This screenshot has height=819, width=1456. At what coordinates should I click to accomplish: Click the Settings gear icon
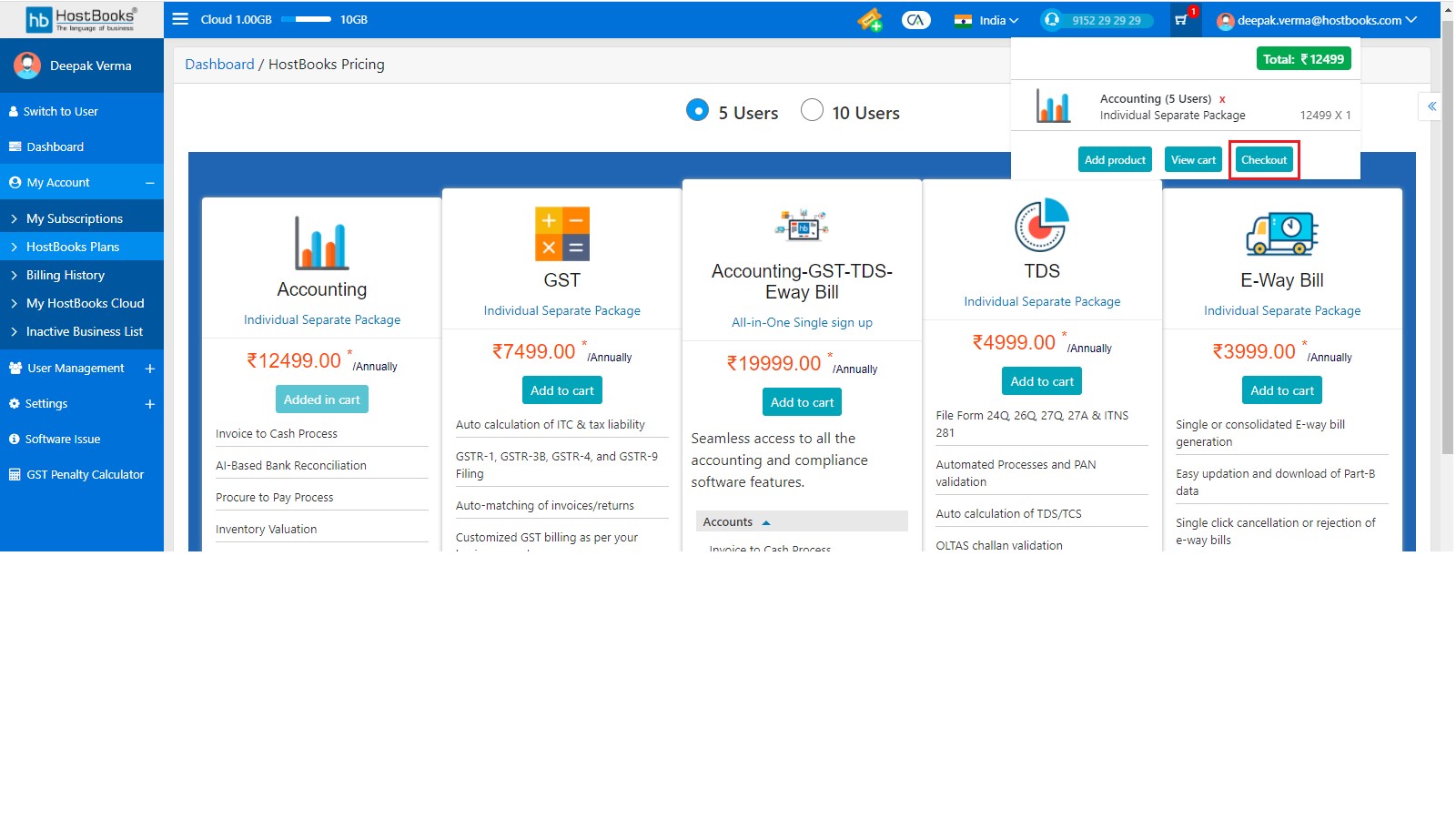15,404
